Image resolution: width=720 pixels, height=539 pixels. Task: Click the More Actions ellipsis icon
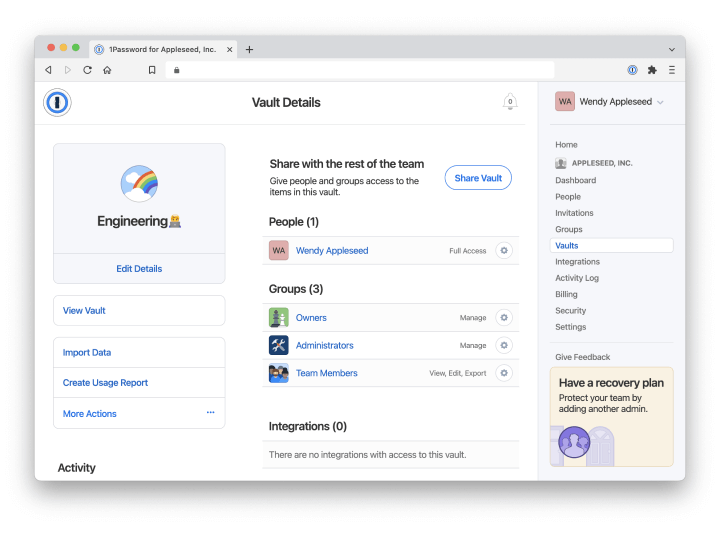pyautogui.click(x=210, y=413)
